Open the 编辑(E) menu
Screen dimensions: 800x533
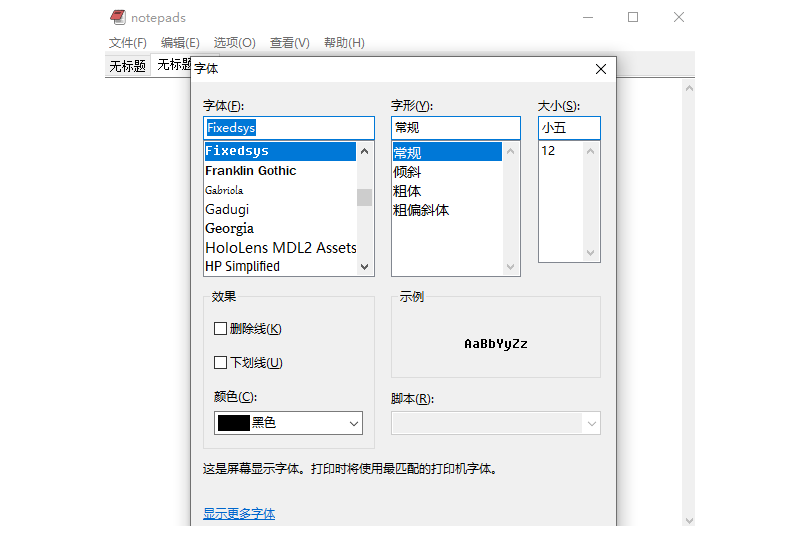[180, 43]
